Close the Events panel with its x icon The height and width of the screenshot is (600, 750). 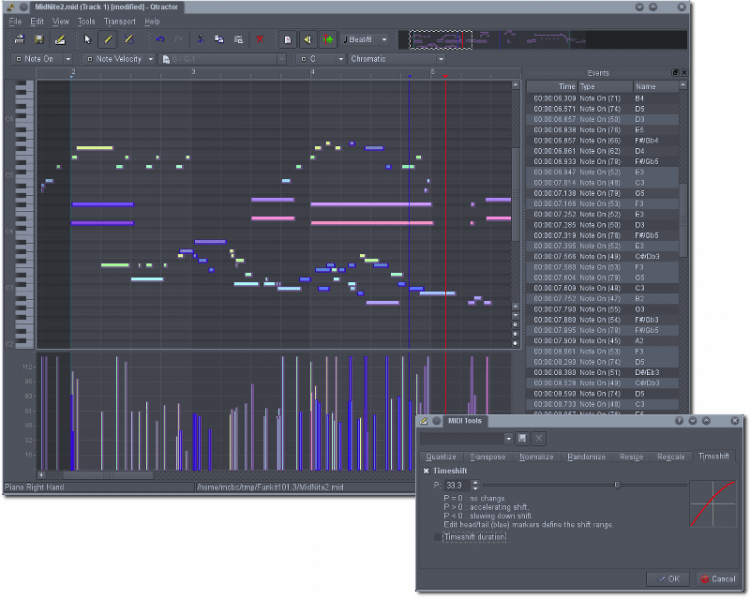point(684,72)
